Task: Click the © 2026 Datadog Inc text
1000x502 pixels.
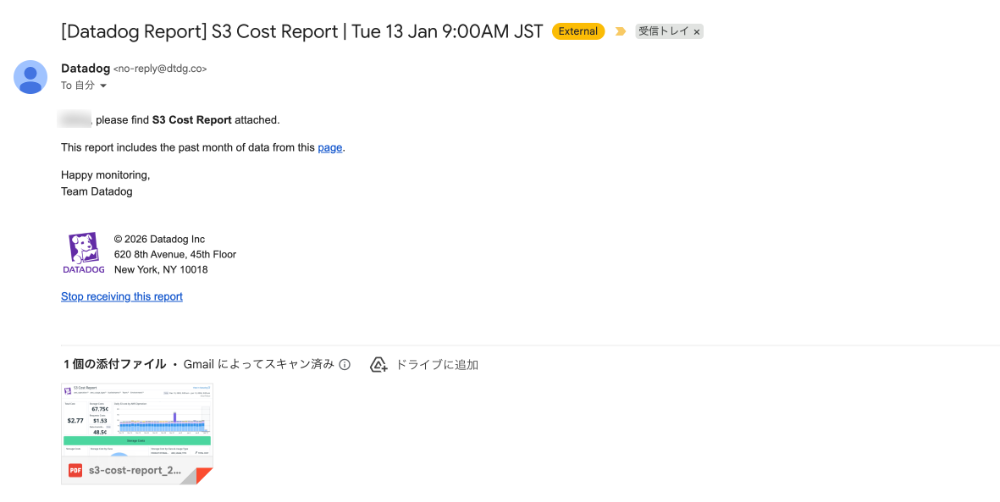Action: [159, 239]
